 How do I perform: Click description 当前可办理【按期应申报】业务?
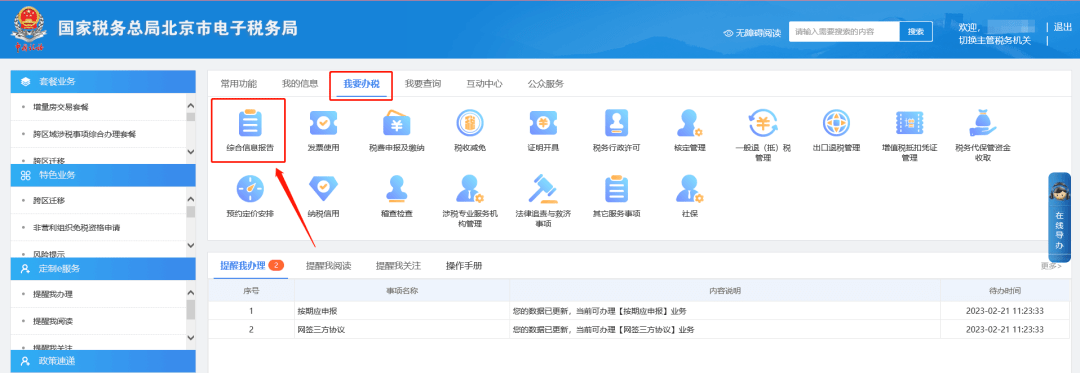click(x=631, y=311)
